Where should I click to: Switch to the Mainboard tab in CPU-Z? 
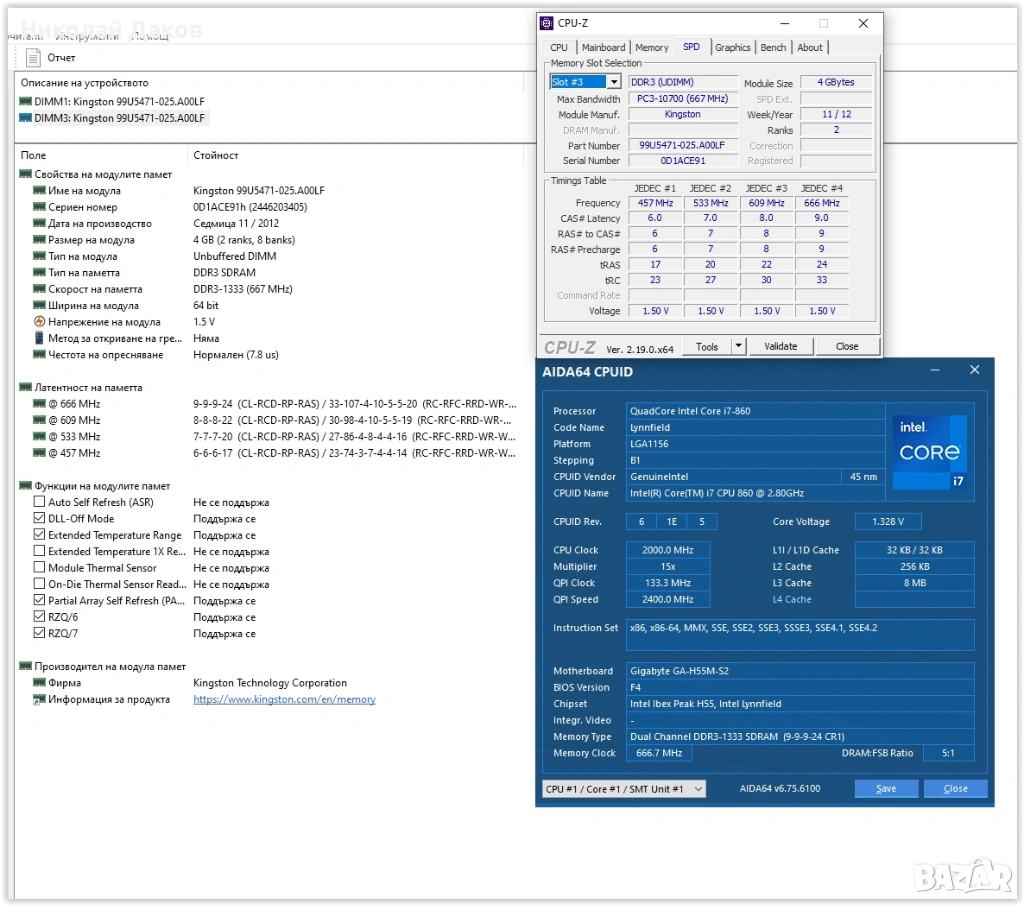coord(603,47)
